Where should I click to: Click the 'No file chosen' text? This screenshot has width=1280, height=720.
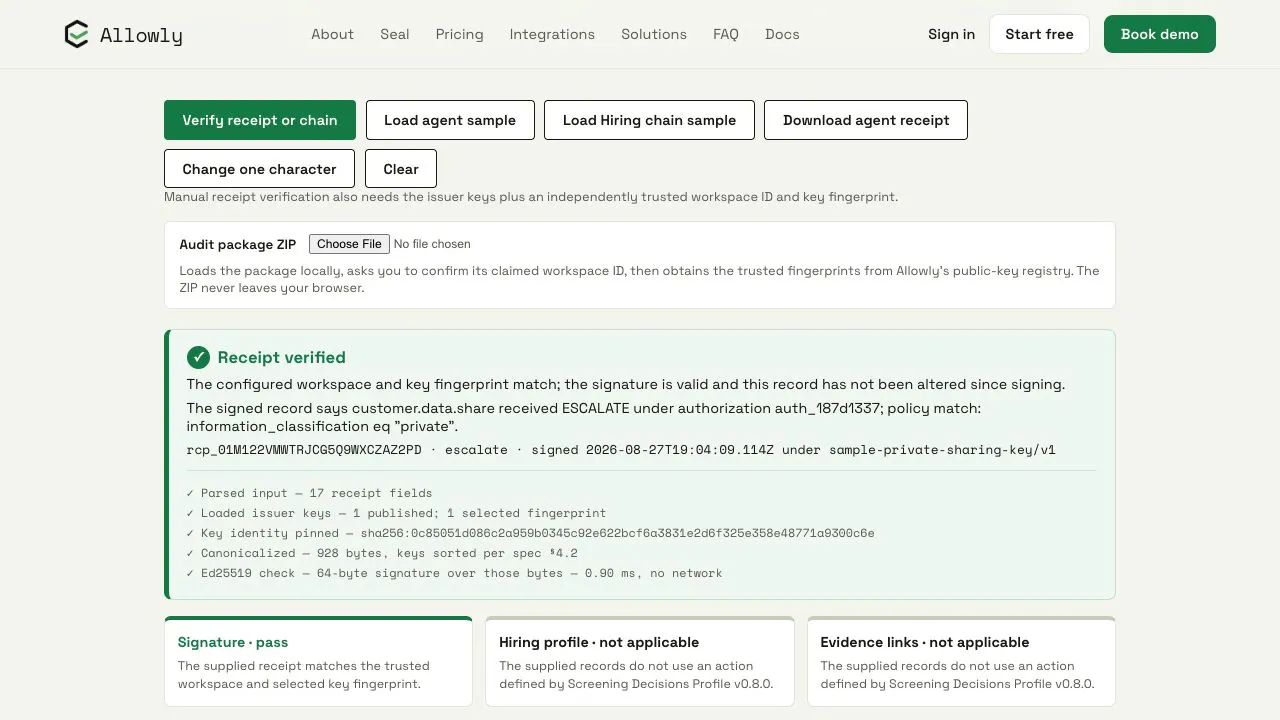[x=432, y=244]
